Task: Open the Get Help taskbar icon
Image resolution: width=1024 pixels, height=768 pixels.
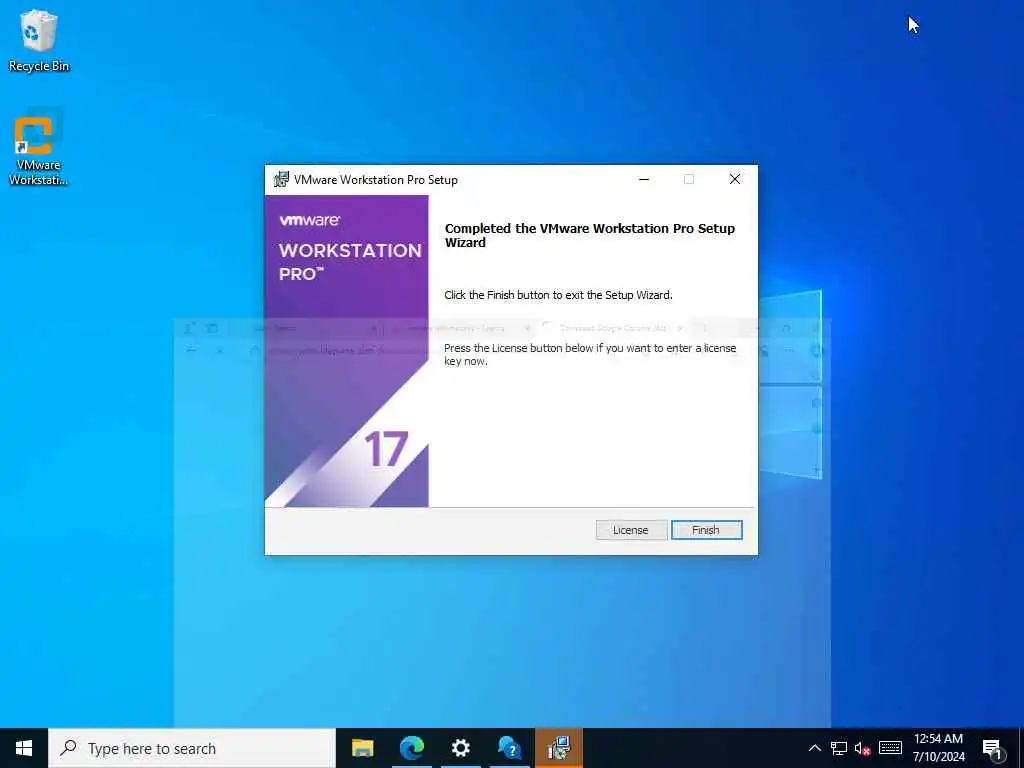Action: (x=509, y=748)
